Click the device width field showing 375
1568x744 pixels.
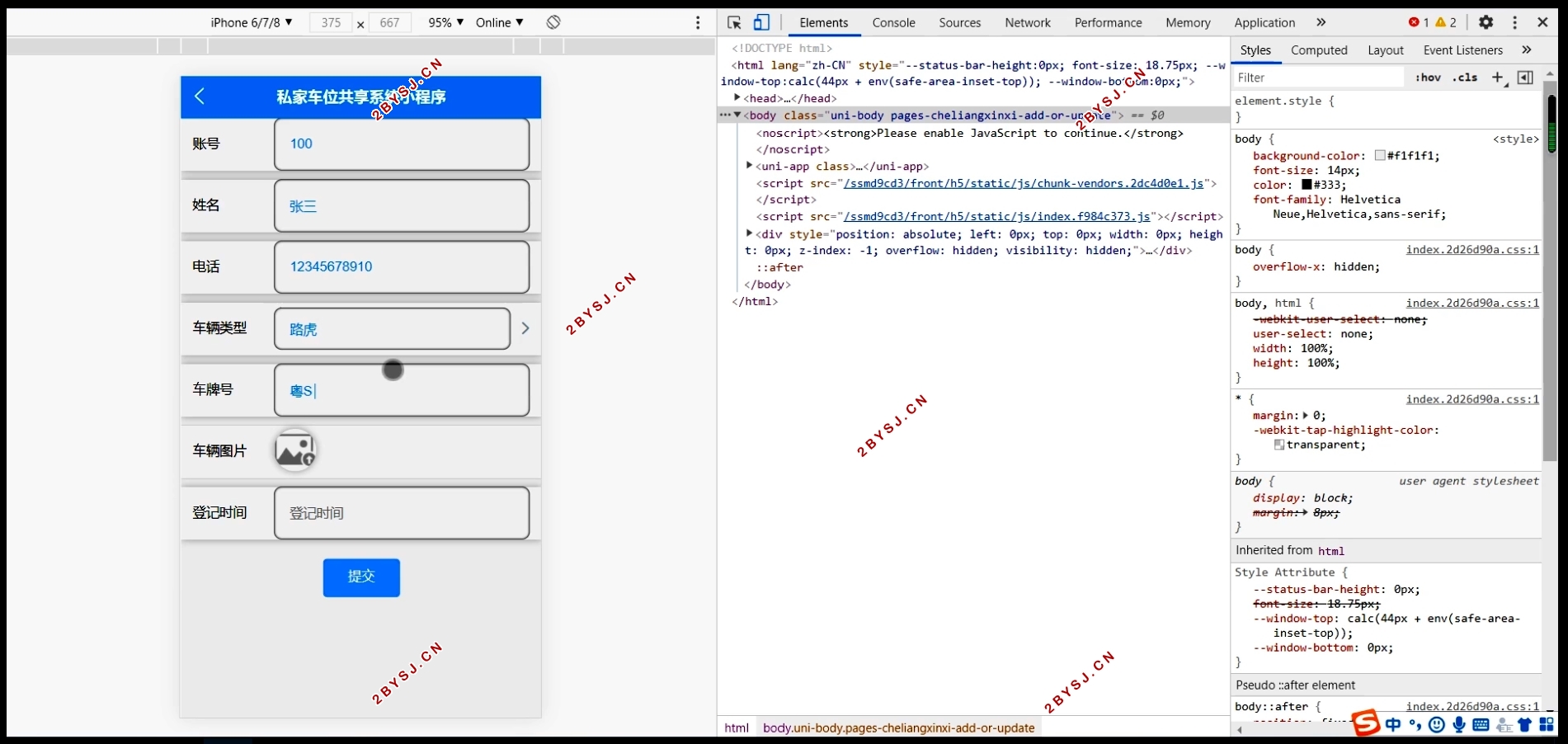click(x=331, y=23)
